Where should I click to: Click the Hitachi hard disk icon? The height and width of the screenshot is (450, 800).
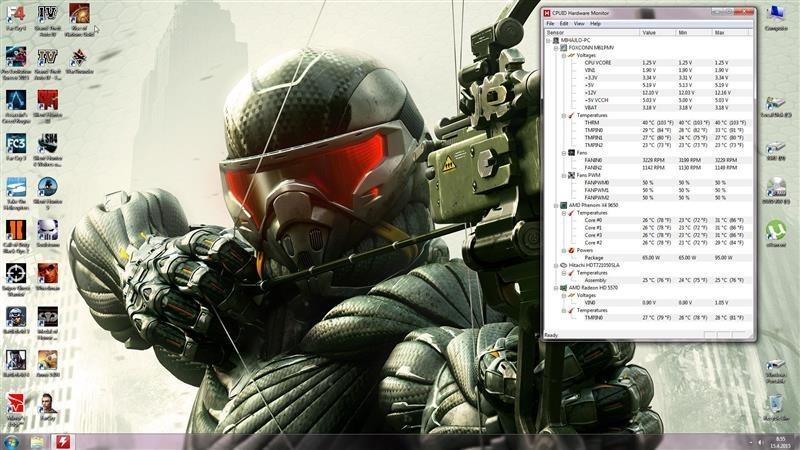(564, 265)
